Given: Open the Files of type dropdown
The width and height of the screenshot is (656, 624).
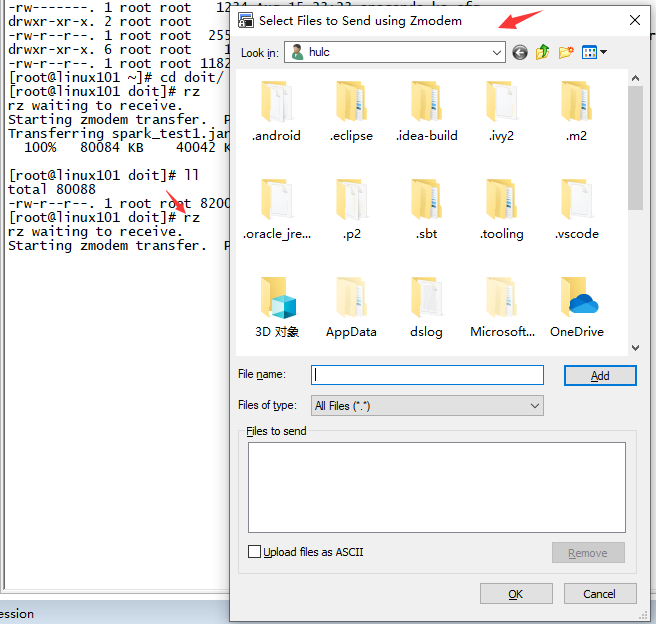Looking at the screenshot, I should (427, 406).
